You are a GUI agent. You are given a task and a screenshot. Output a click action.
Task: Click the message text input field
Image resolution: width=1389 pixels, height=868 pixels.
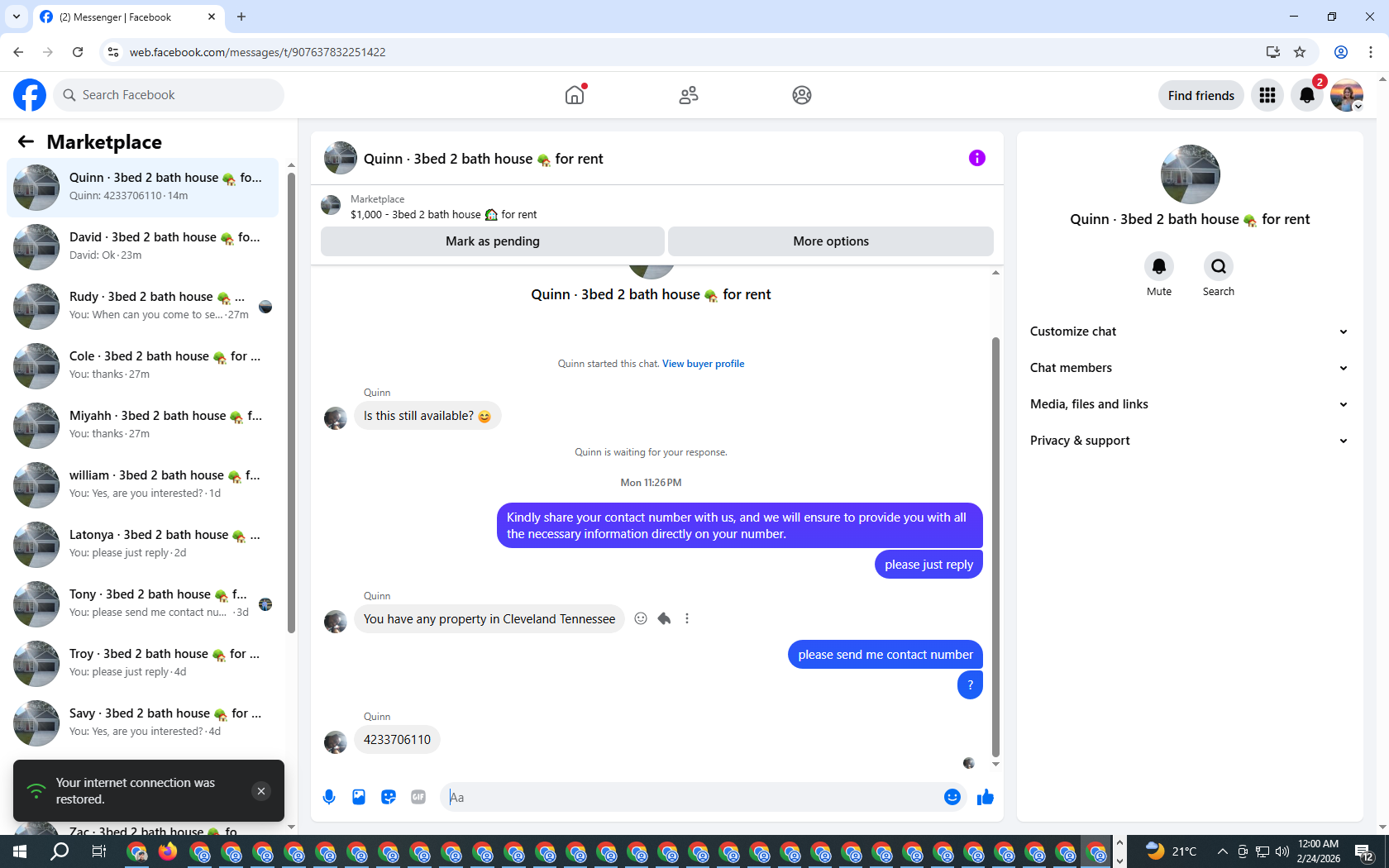(x=690, y=797)
